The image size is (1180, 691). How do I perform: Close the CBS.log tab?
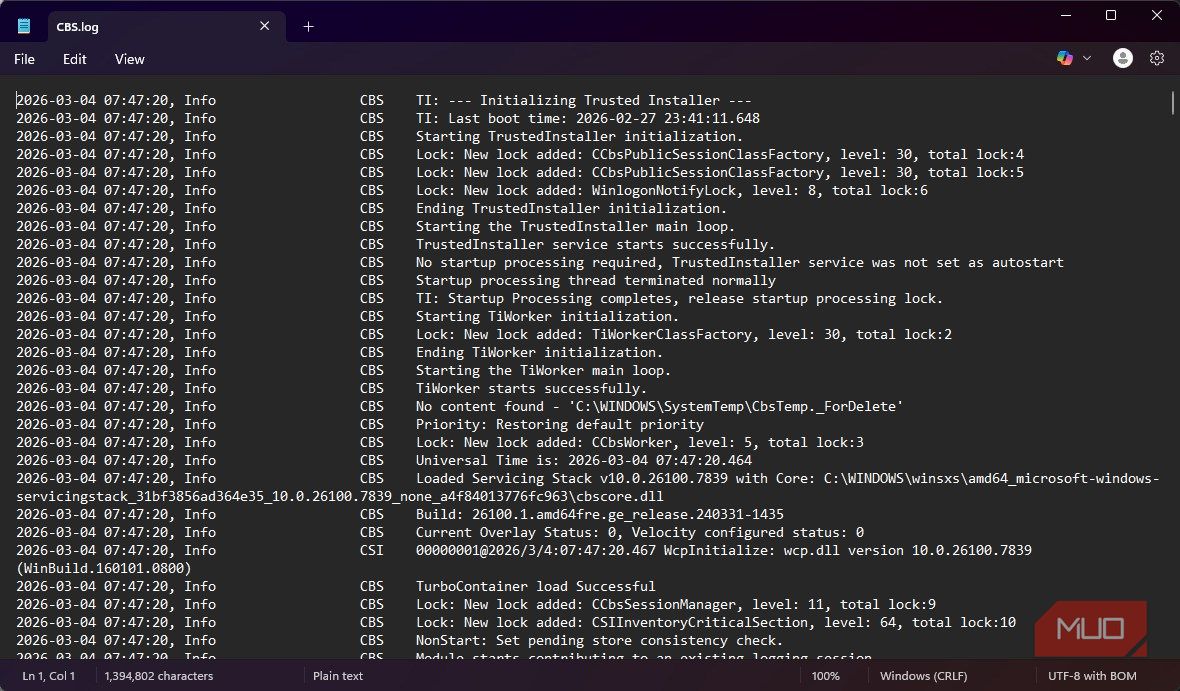[x=264, y=26]
